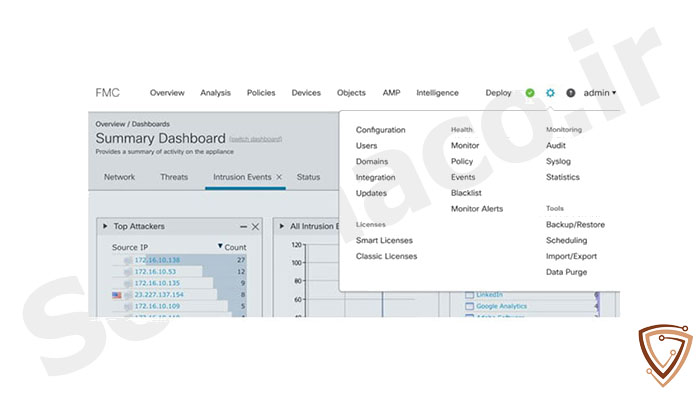Open Data Purge tool
This screenshot has height=394, width=700.
click(x=567, y=272)
